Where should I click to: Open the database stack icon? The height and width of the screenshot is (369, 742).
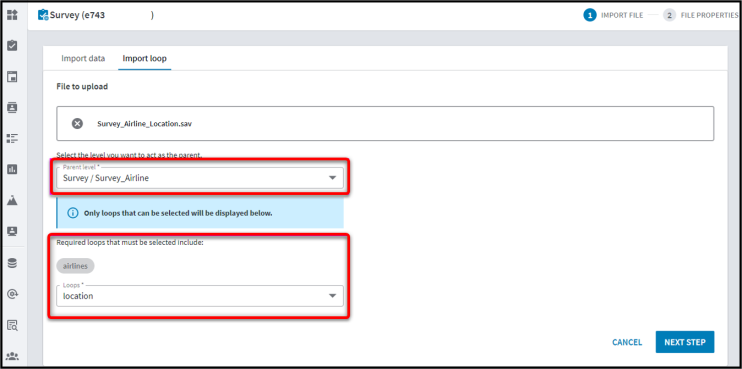point(12,264)
